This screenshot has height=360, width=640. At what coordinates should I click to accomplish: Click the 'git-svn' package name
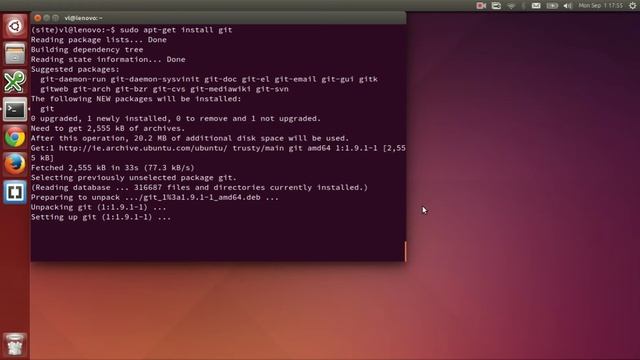(272, 89)
